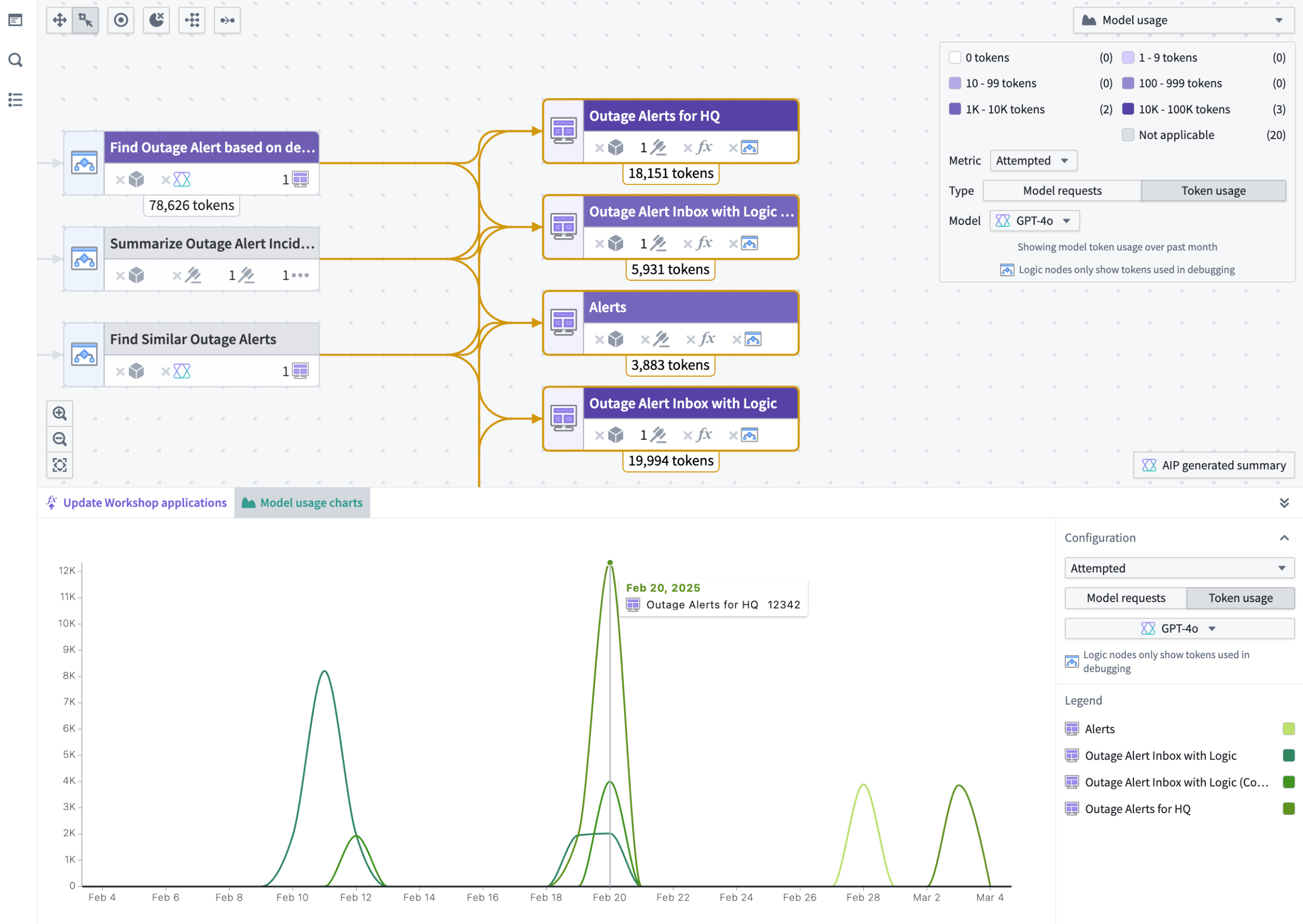The width and height of the screenshot is (1303, 924).
Task: Click the zoom in button on the canvas
Action: pos(60,413)
